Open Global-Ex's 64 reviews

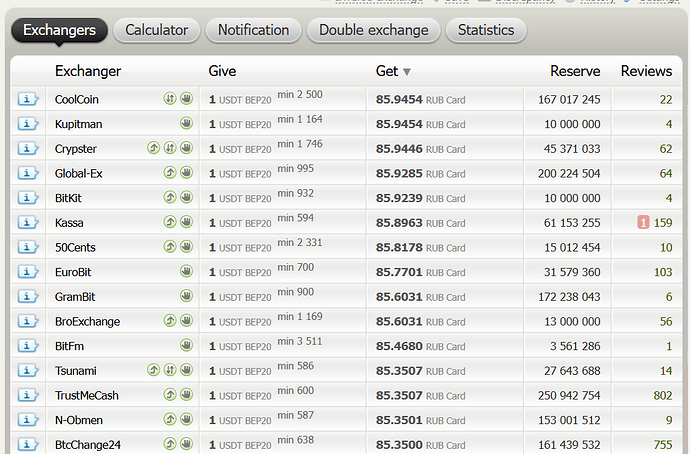click(666, 173)
